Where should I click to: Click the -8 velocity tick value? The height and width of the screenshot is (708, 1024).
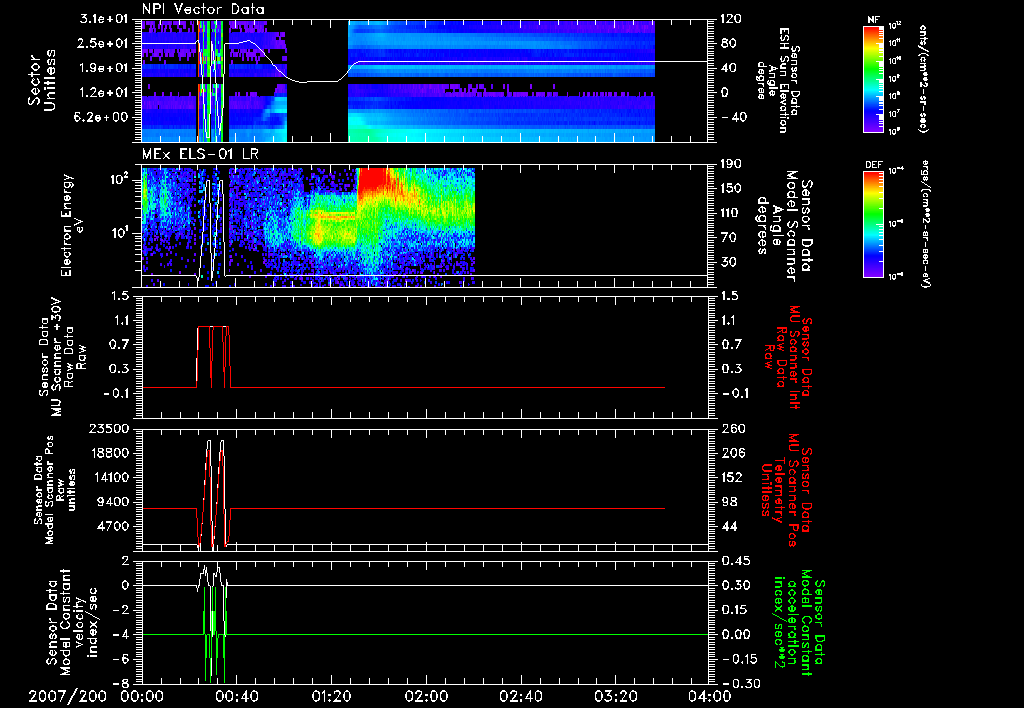coord(122,684)
